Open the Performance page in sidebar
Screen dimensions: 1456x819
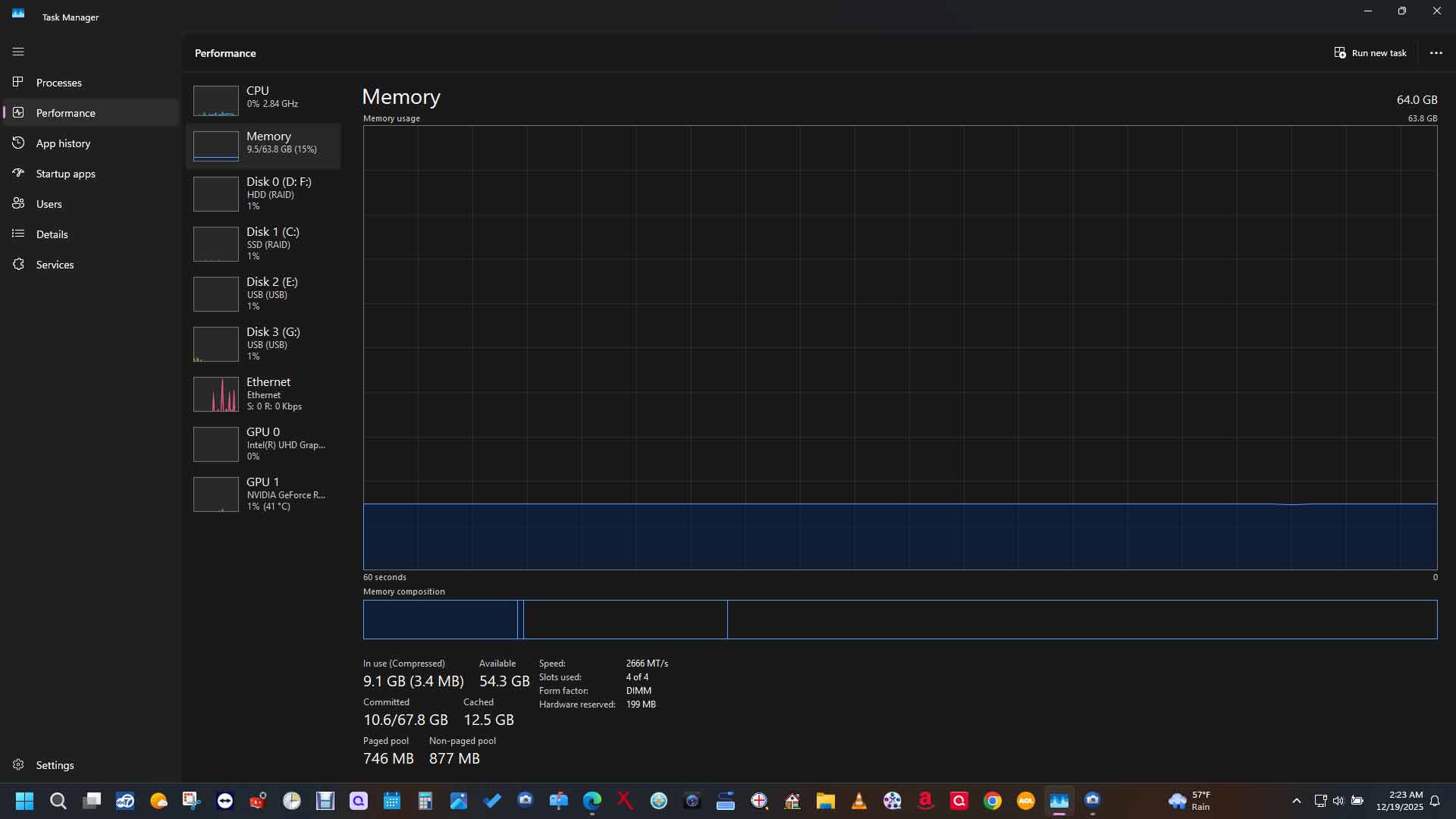(x=66, y=113)
